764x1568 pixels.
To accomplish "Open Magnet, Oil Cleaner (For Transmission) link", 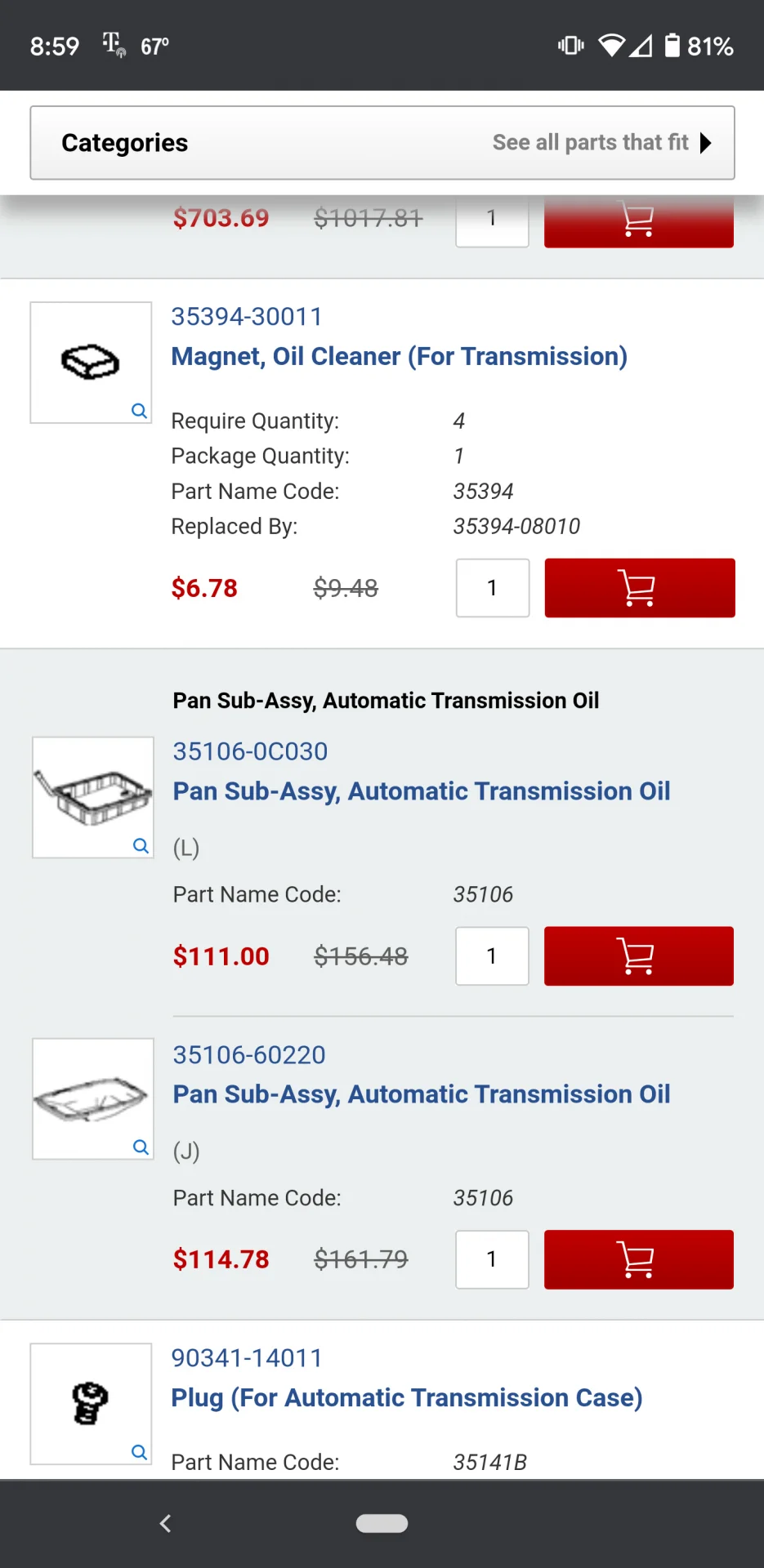I will tap(399, 357).
